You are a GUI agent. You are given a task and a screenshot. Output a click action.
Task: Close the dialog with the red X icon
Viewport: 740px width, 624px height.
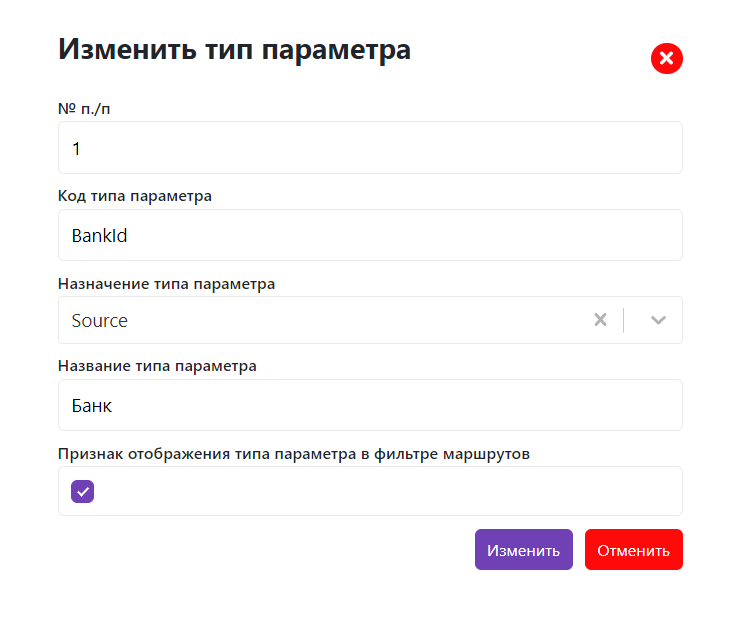[666, 59]
